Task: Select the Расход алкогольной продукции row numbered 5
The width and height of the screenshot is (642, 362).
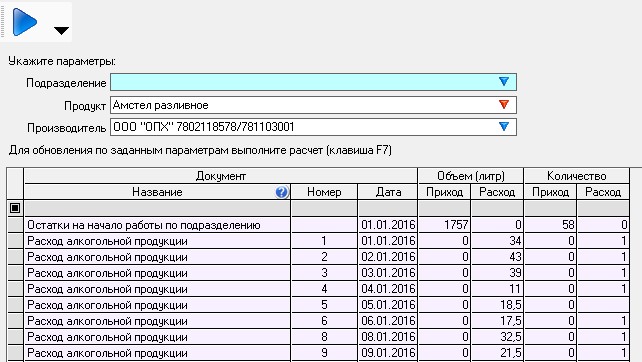Action: point(319,305)
